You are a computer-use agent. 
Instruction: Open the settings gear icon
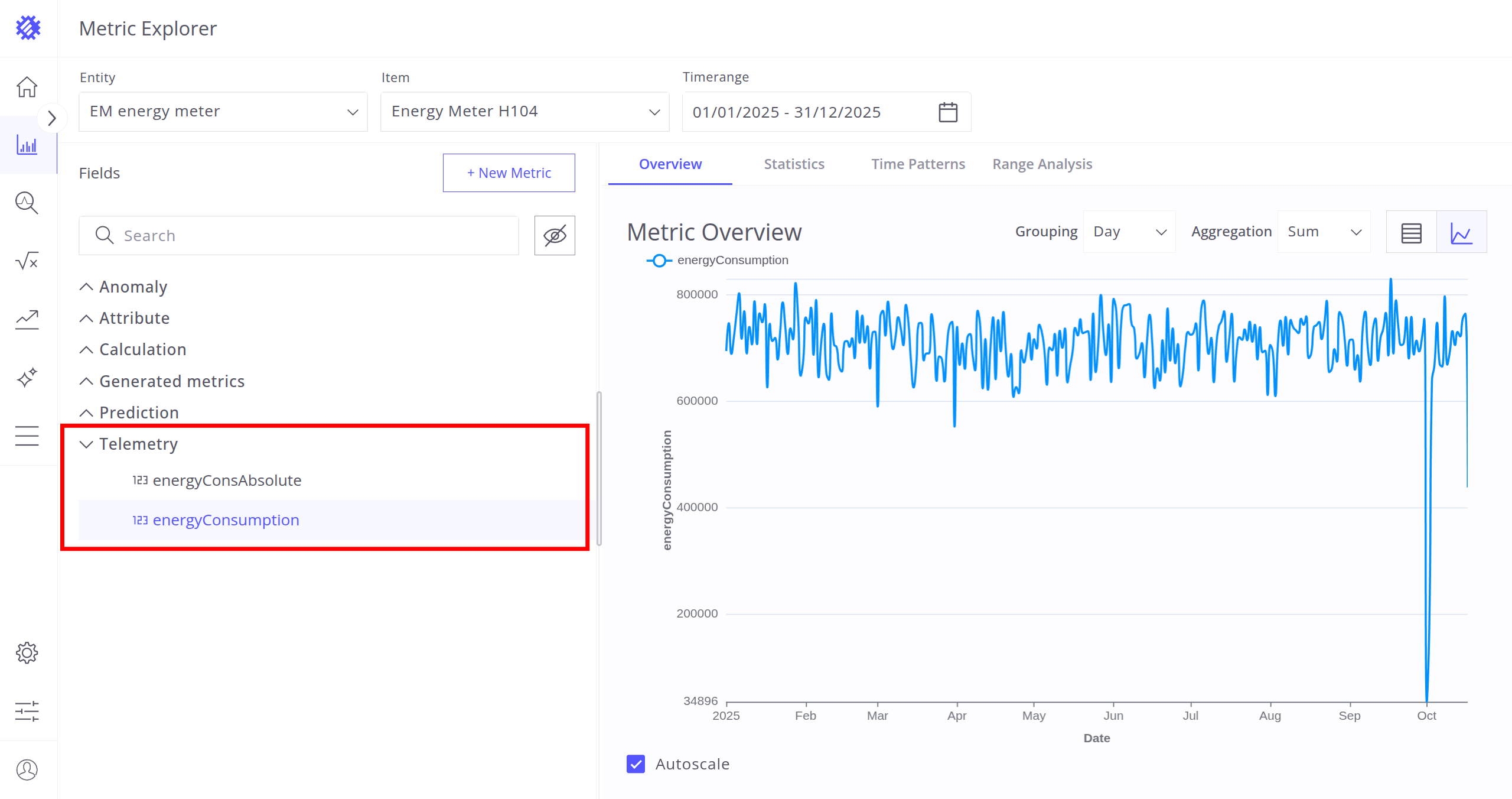pyautogui.click(x=27, y=653)
